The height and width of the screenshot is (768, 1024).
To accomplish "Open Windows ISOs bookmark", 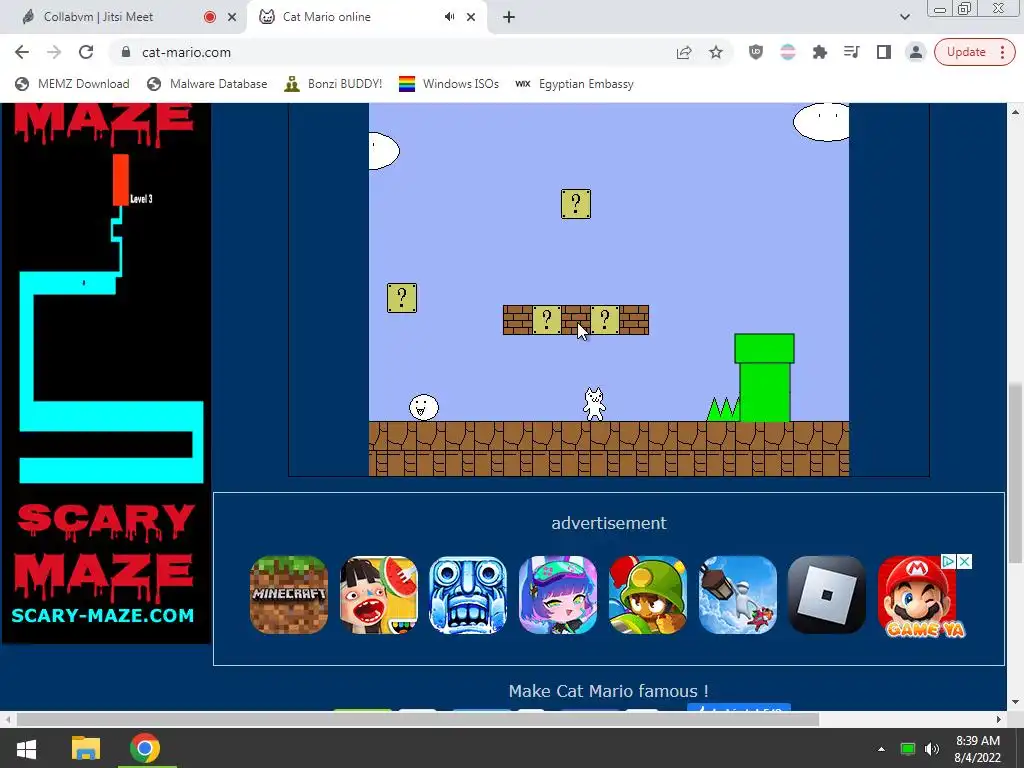I will [449, 84].
